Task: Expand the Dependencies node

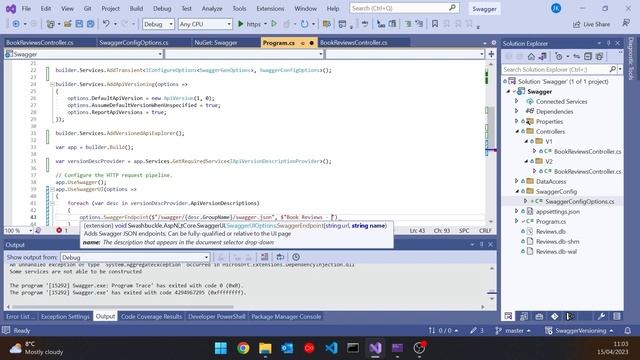Action: coord(517,111)
